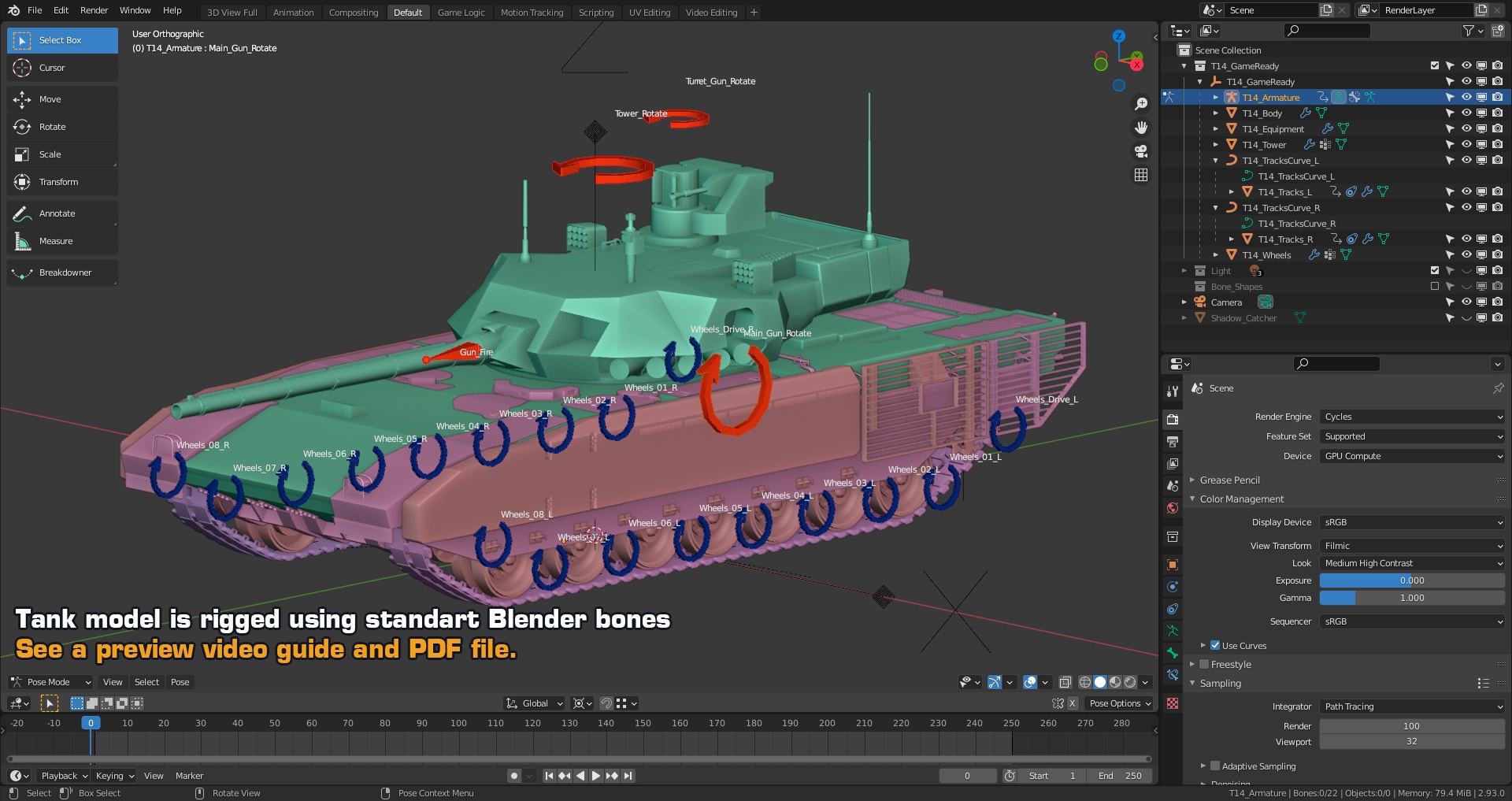The height and width of the screenshot is (801, 1512).
Task: Hide T14_Body in viewport via eye icon
Action: 1466,113
